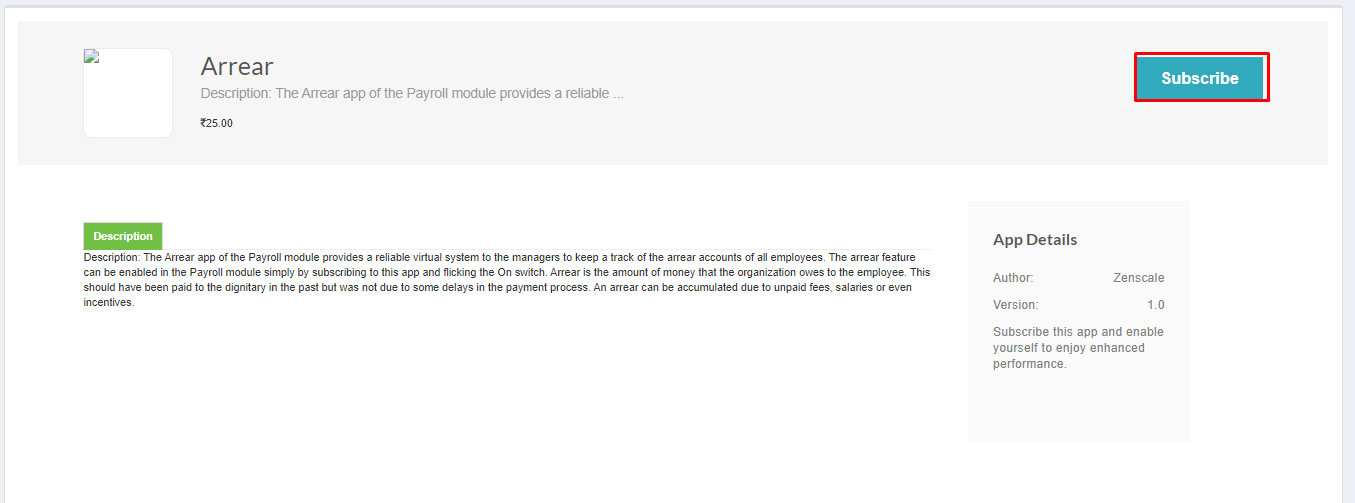This screenshot has width=1355, height=503.
Task: Select the white app thumbnail box
Action: point(128,93)
